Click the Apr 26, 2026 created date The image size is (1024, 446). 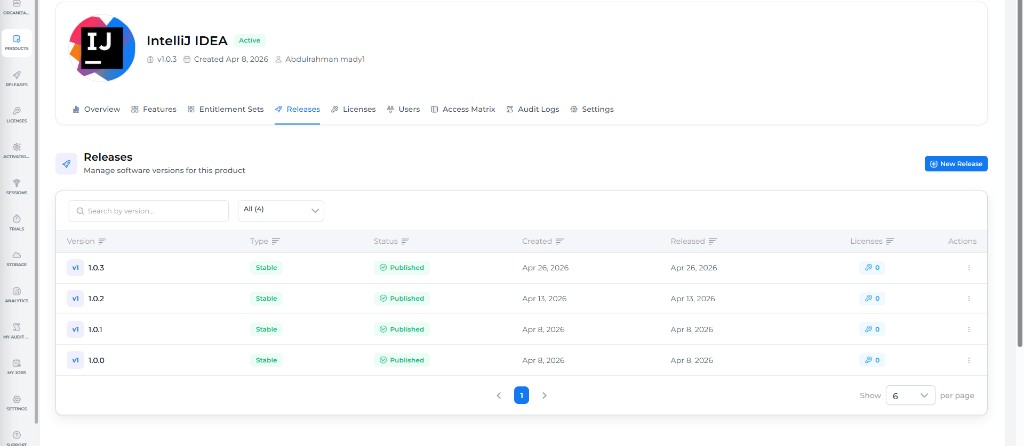(x=545, y=268)
